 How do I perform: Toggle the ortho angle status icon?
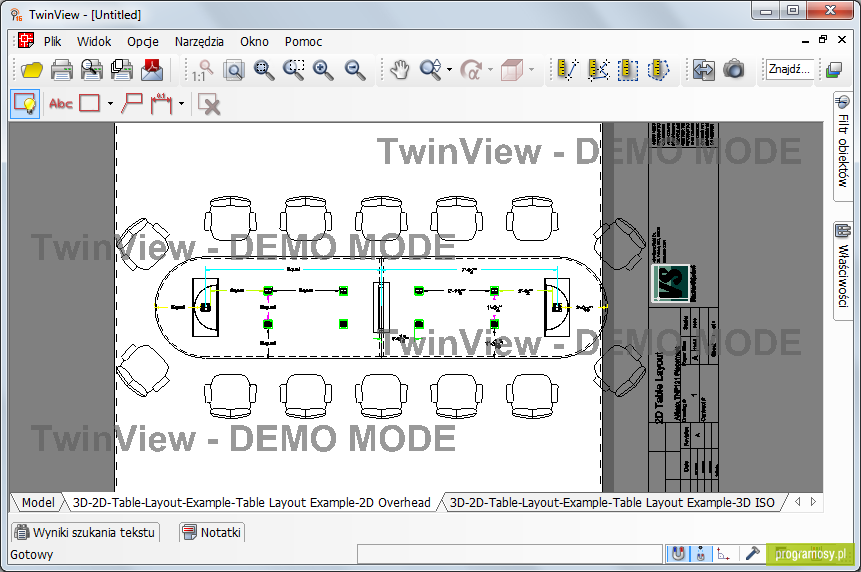point(724,554)
